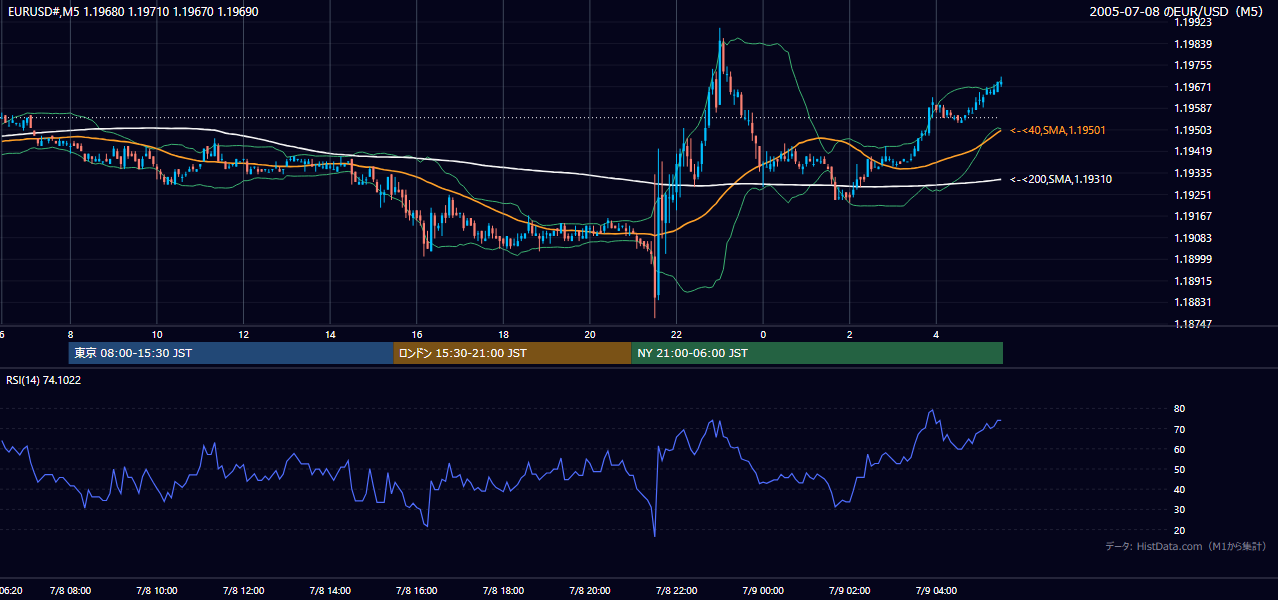The image size is (1278, 600).
Task: Click hour marker 12 under the price chart
Action: pyautogui.click(x=244, y=334)
